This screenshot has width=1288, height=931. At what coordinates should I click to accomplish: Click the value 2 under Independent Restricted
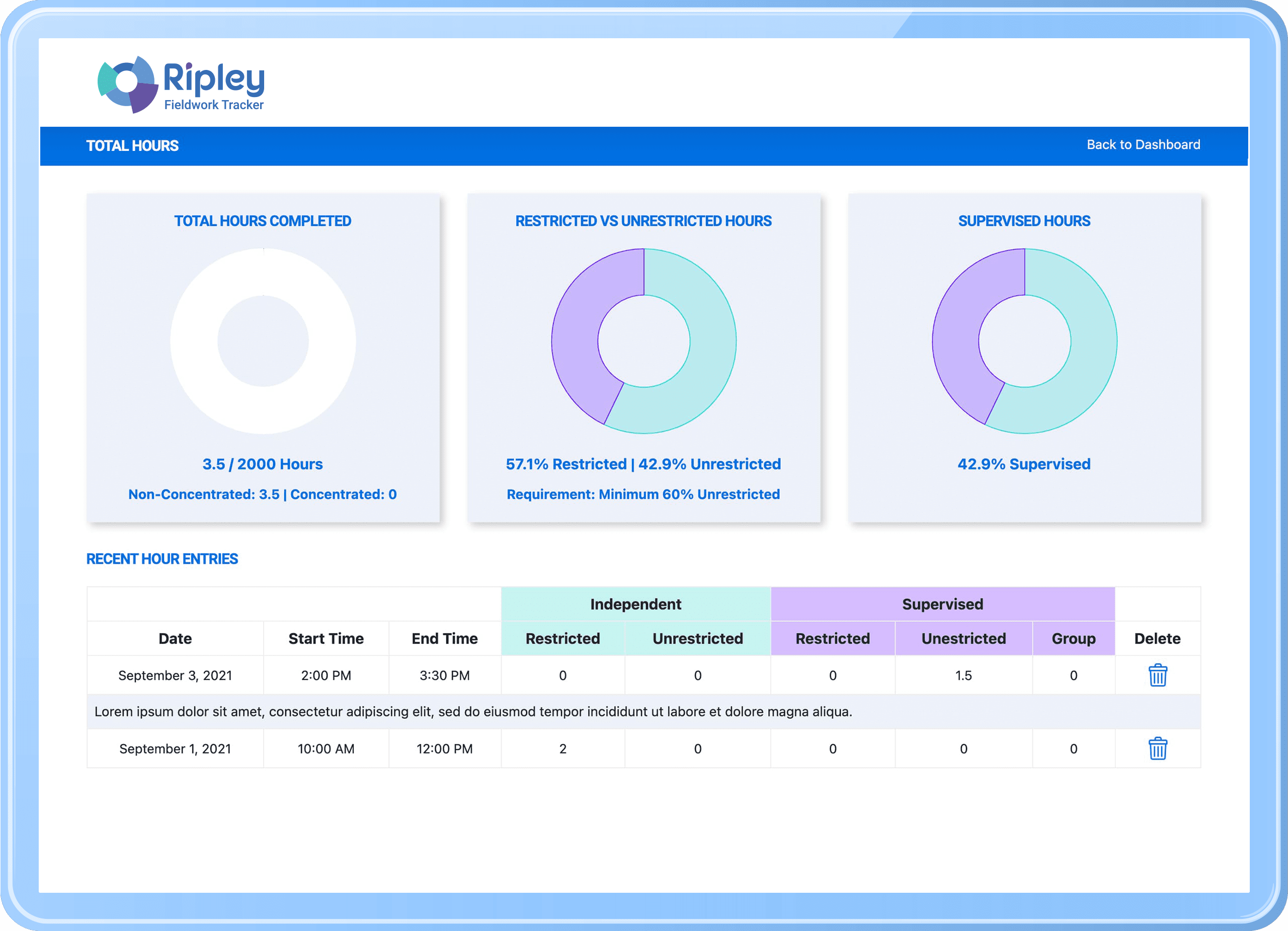coord(563,748)
